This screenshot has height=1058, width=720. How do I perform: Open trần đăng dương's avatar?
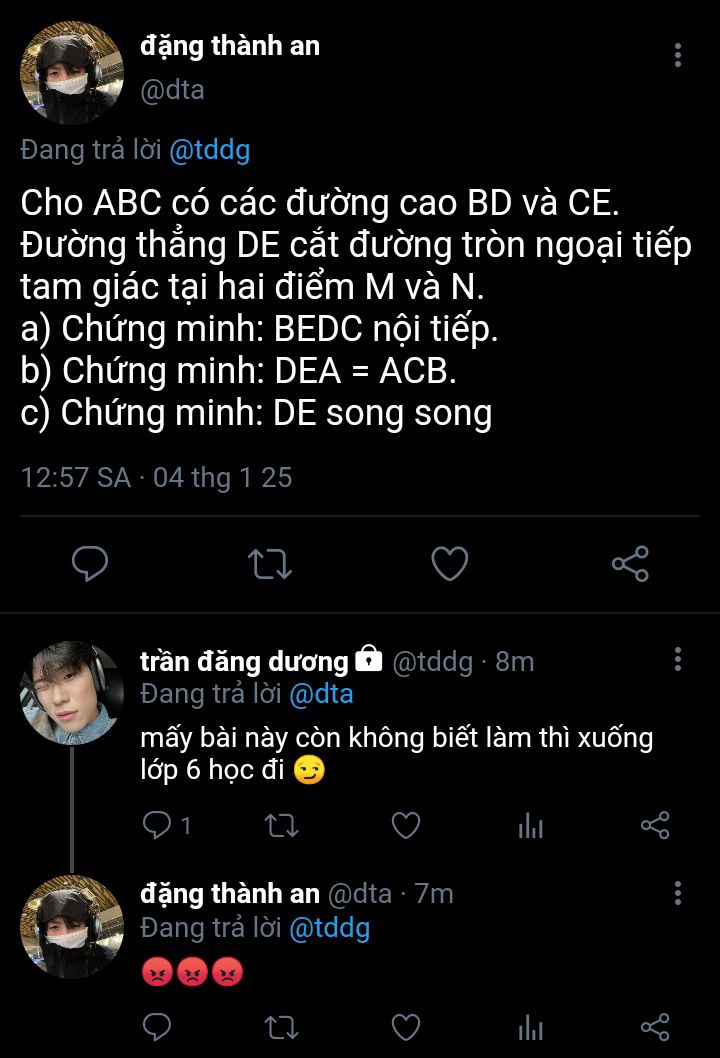72,693
